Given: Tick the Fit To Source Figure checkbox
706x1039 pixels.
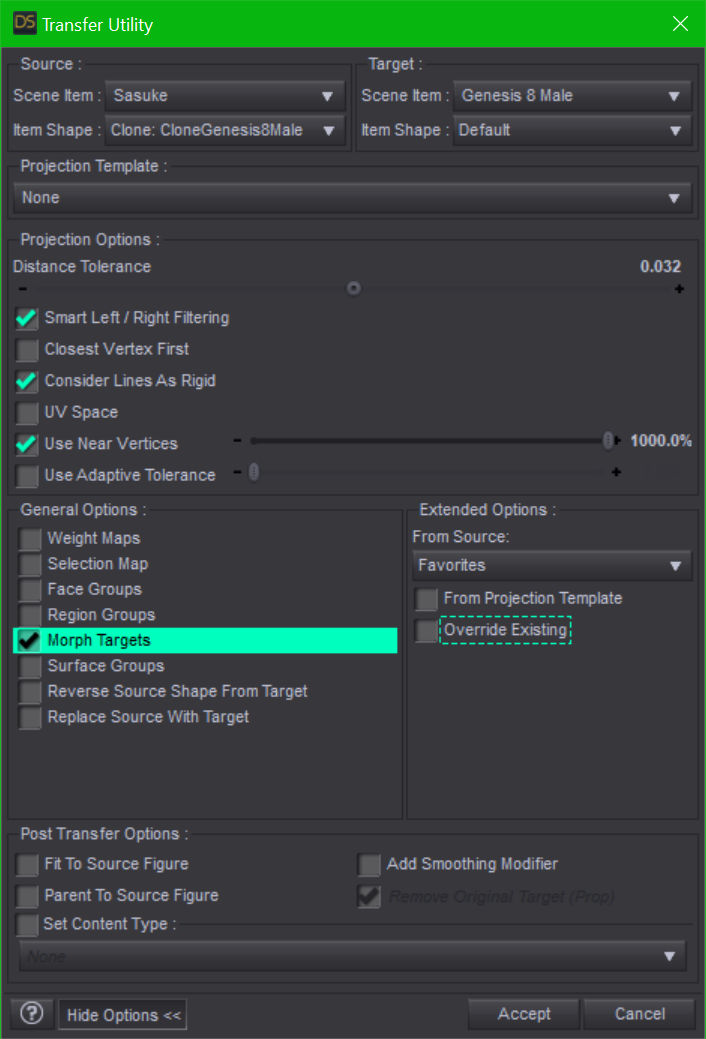Looking at the screenshot, I should click(x=27, y=865).
